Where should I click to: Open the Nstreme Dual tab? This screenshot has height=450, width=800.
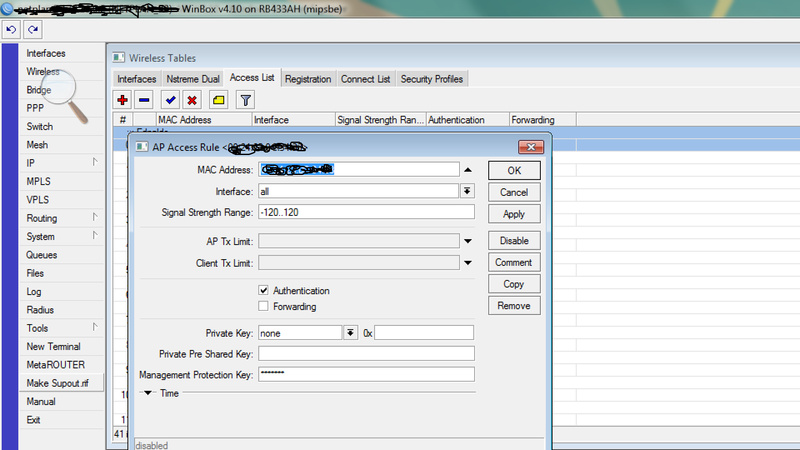193,79
